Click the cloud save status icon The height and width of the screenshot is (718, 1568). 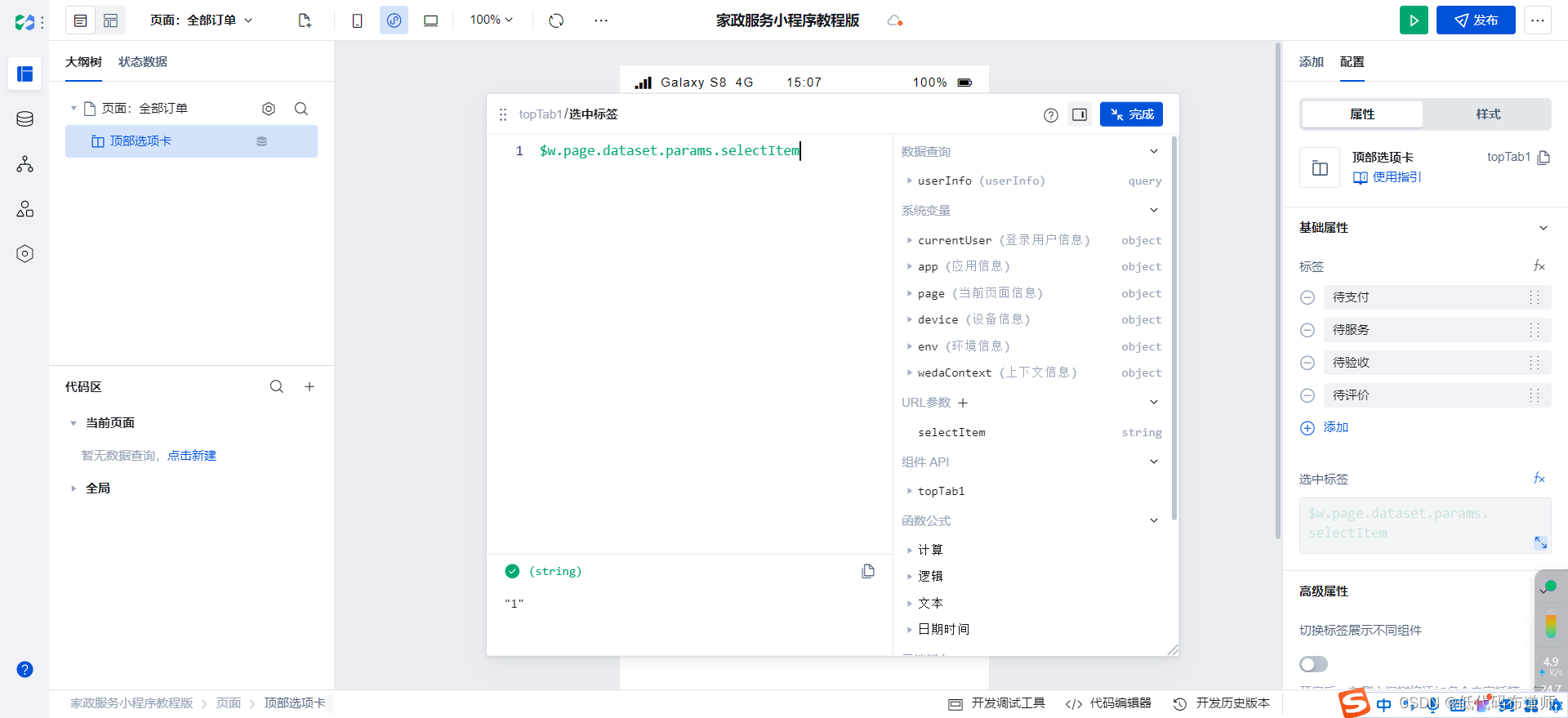point(895,20)
